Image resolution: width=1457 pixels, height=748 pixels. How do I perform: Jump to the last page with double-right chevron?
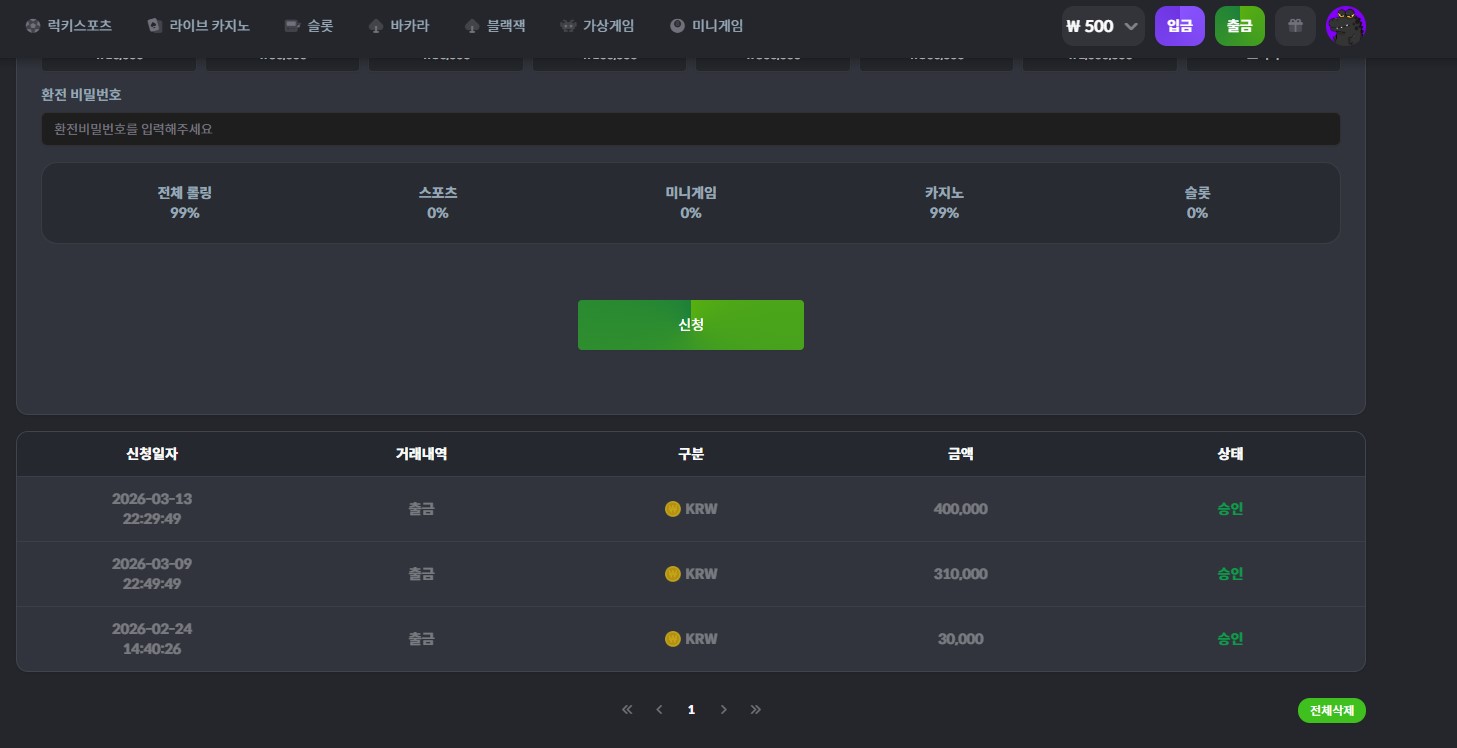(756, 709)
